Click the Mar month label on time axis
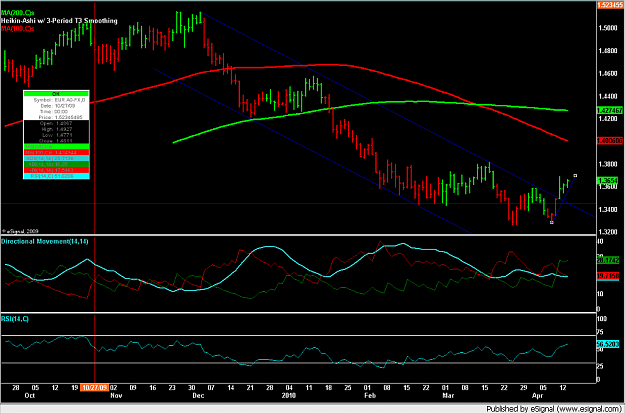The image size is (625, 414). 448,396
